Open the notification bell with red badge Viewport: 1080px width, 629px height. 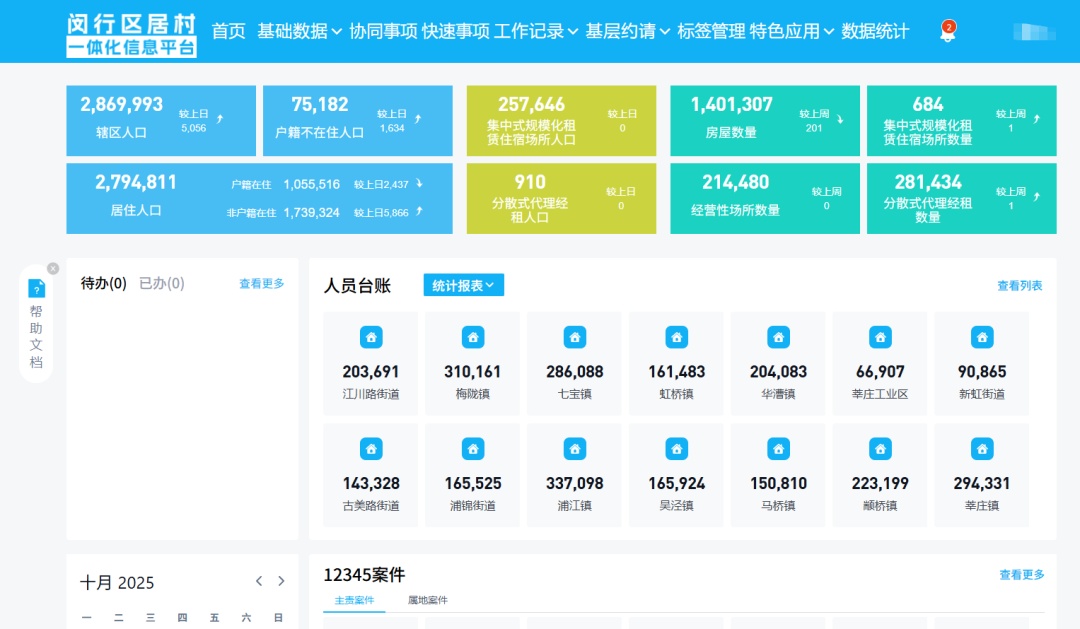point(947,32)
